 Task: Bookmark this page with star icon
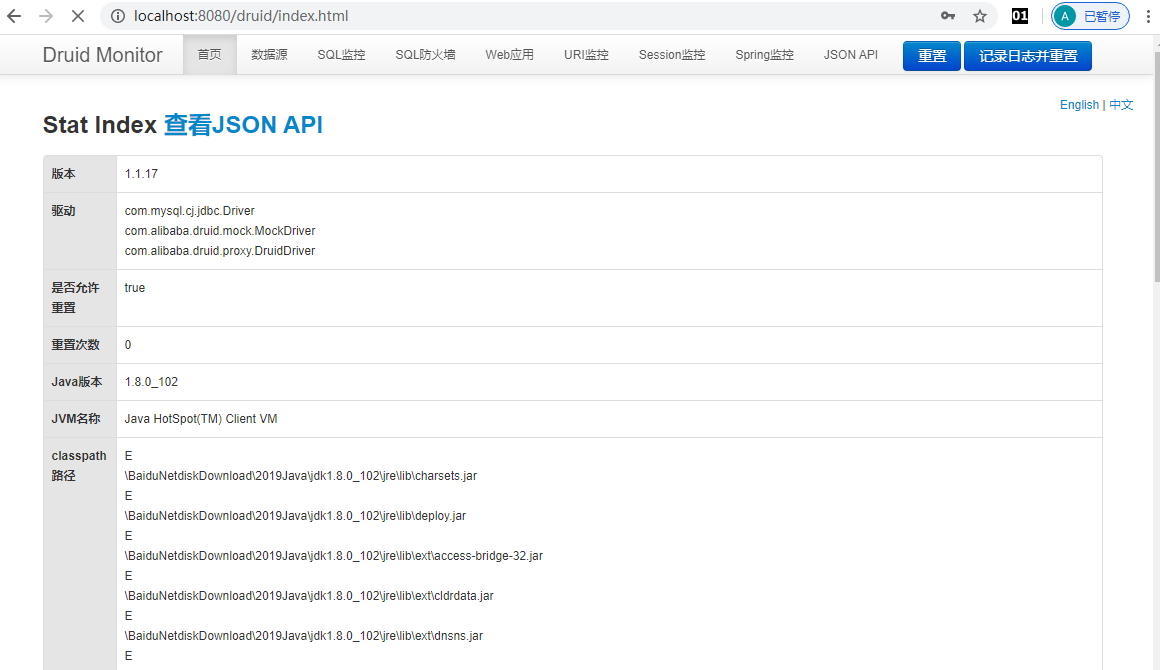(979, 16)
